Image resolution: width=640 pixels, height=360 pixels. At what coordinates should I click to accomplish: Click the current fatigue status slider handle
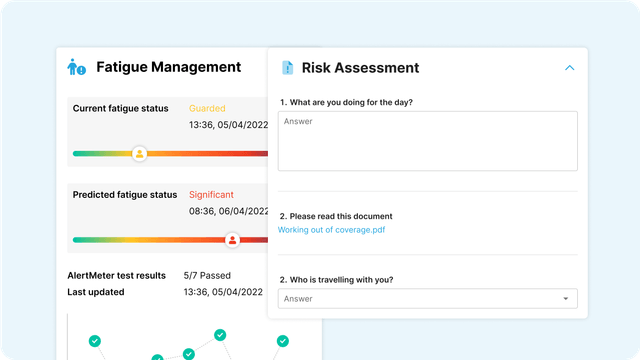(x=139, y=154)
